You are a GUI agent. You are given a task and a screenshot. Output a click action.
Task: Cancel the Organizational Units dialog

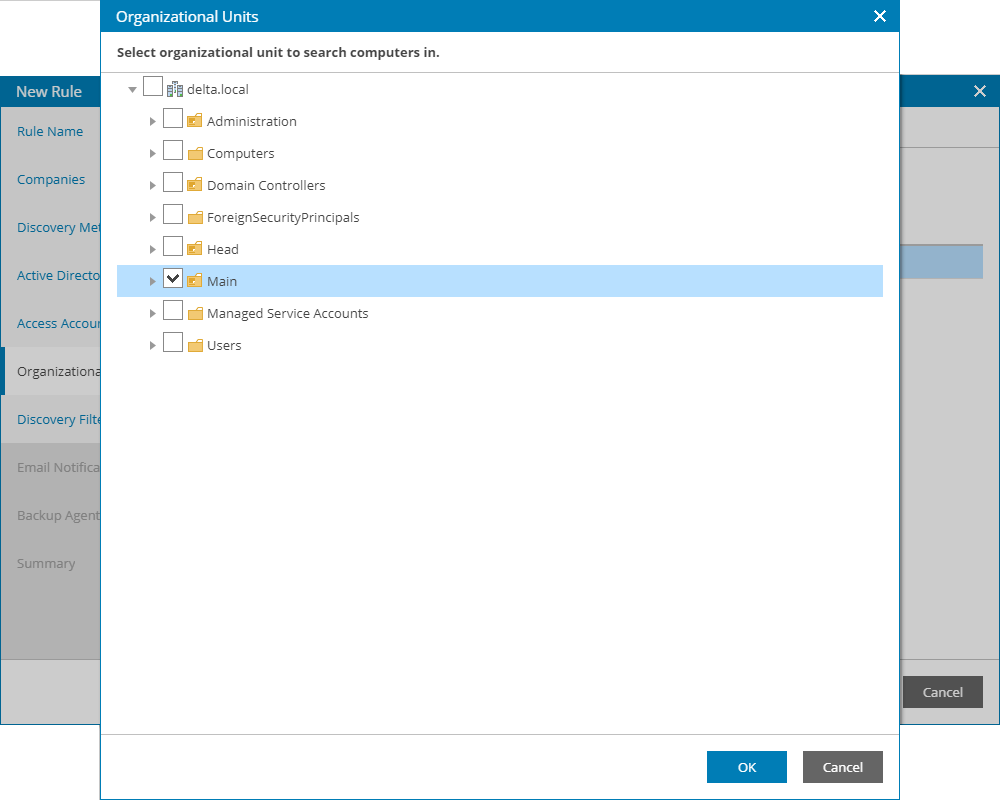pyautogui.click(x=842, y=767)
